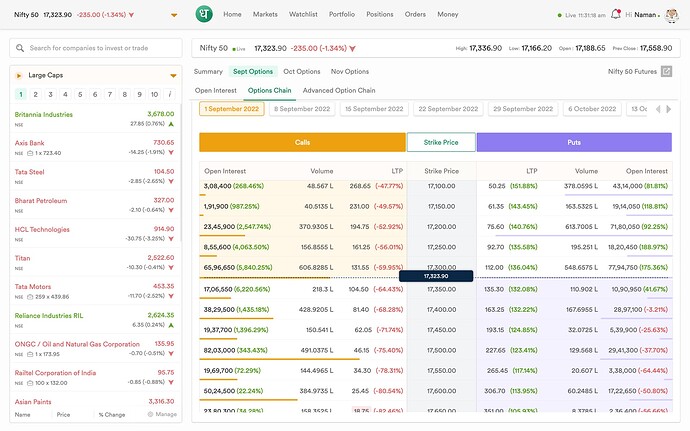690x431 pixels.
Task: Expand the Large Caps list dropdown
Action: pos(173,76)
